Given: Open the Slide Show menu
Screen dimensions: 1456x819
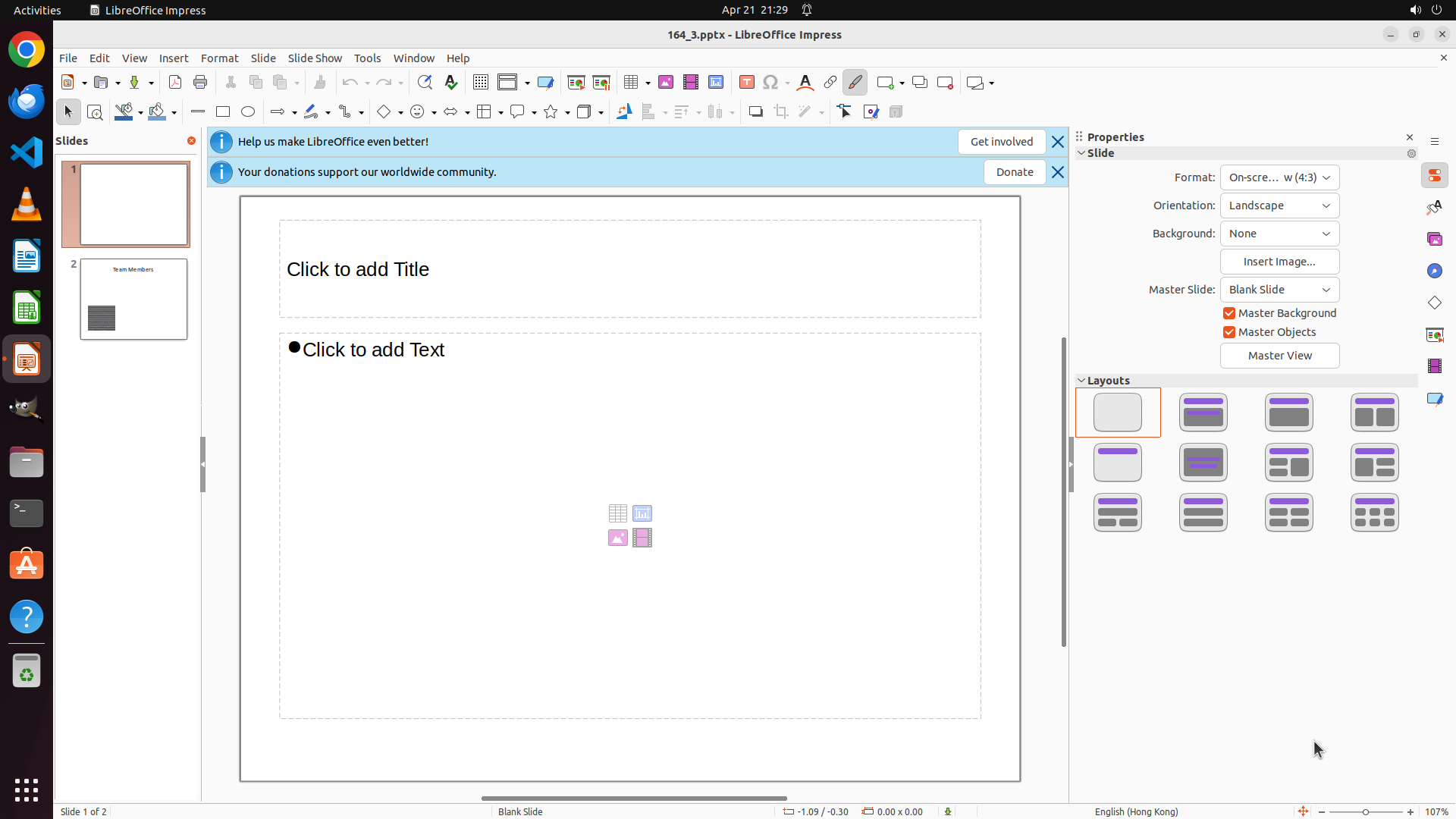Looking at the screenshot, I should click(315, 58).
